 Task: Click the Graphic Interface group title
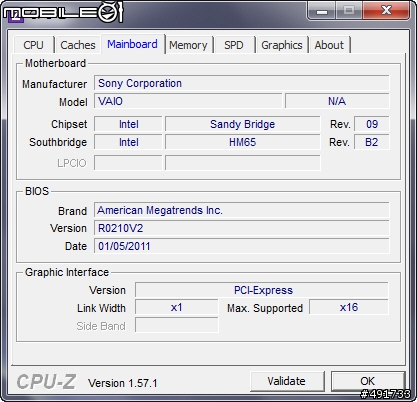point(67,272)
